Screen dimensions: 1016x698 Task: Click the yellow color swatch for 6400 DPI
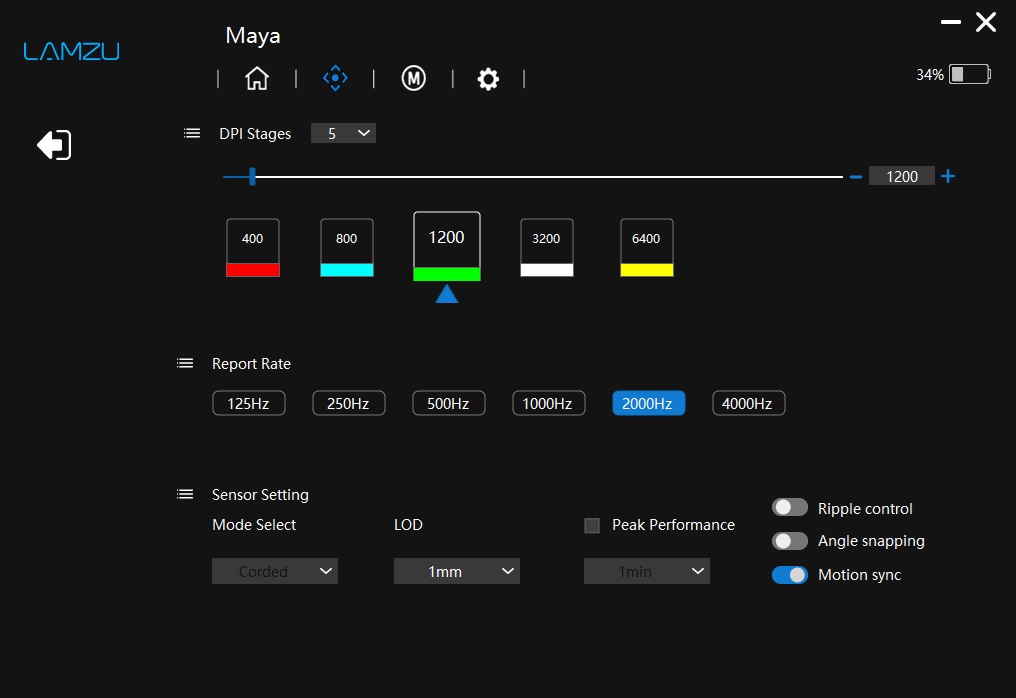[x=647, y=270]
